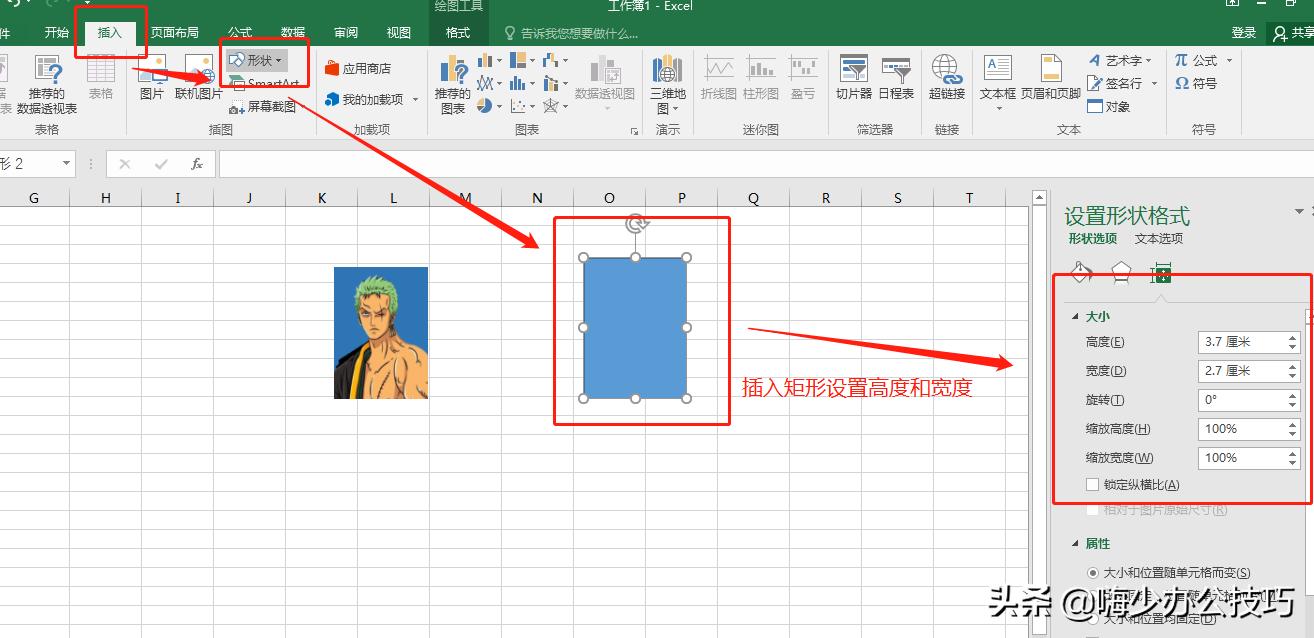Check the 锁定纵横比 checkbox
The width and height of the screenshot is (1314, 638).
1092,485
